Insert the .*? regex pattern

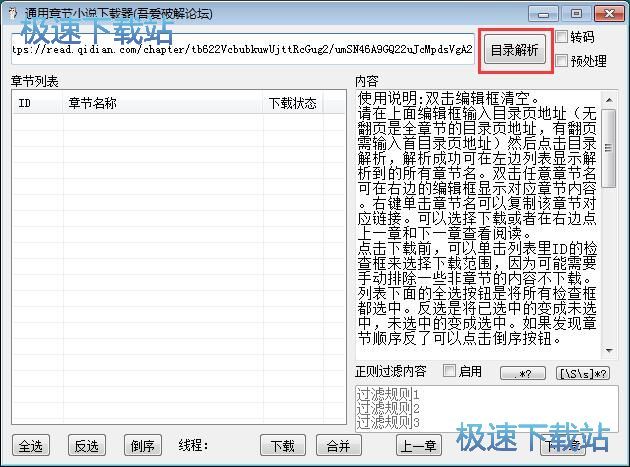click(x=523, y=373)
